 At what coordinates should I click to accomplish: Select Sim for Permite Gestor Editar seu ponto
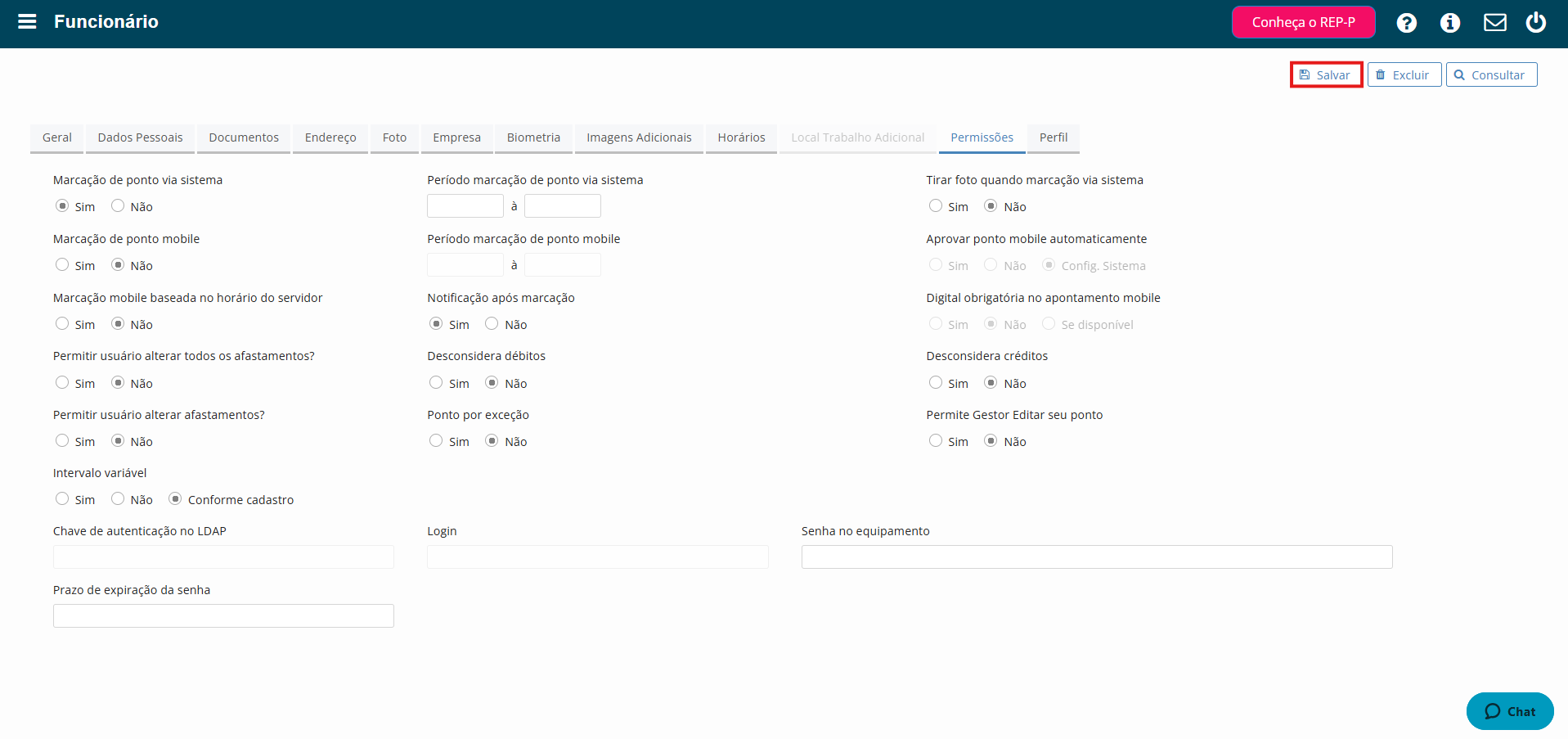coord(936,441)
